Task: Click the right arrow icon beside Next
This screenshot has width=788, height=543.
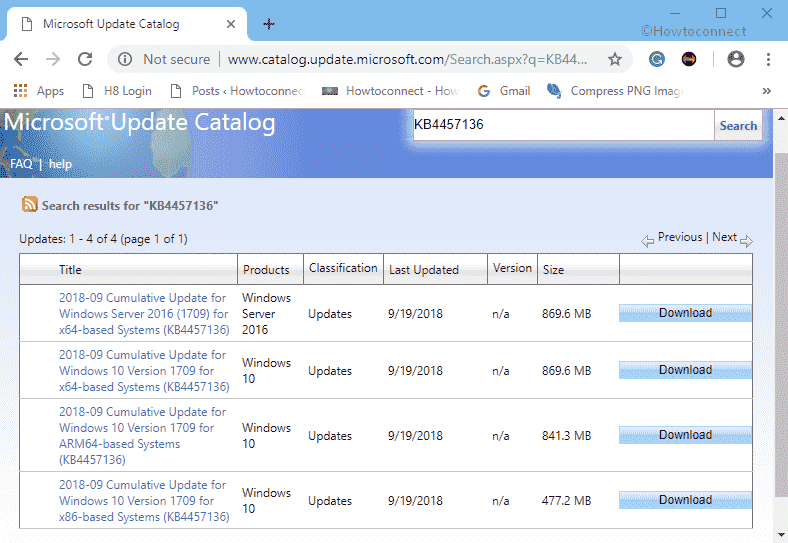Action: click(x=746, y=241)
